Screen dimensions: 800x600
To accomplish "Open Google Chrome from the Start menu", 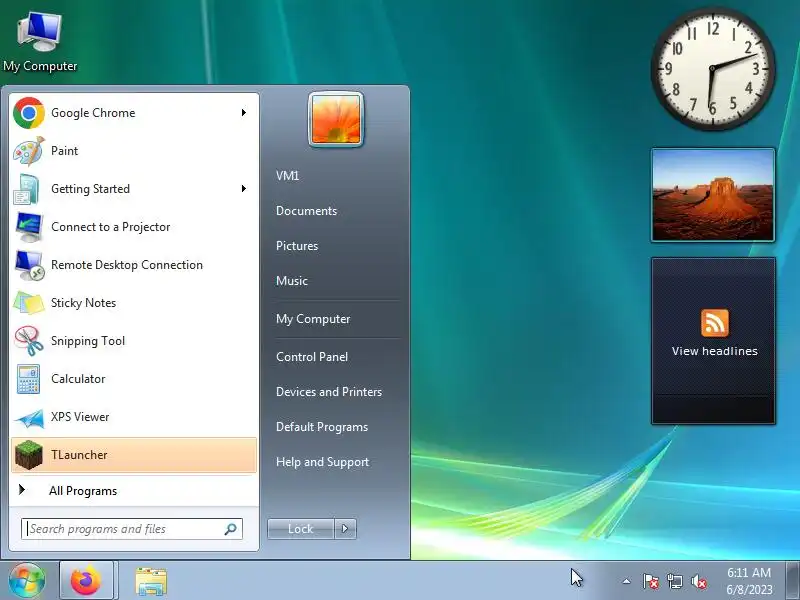I will tap(133, 113).
